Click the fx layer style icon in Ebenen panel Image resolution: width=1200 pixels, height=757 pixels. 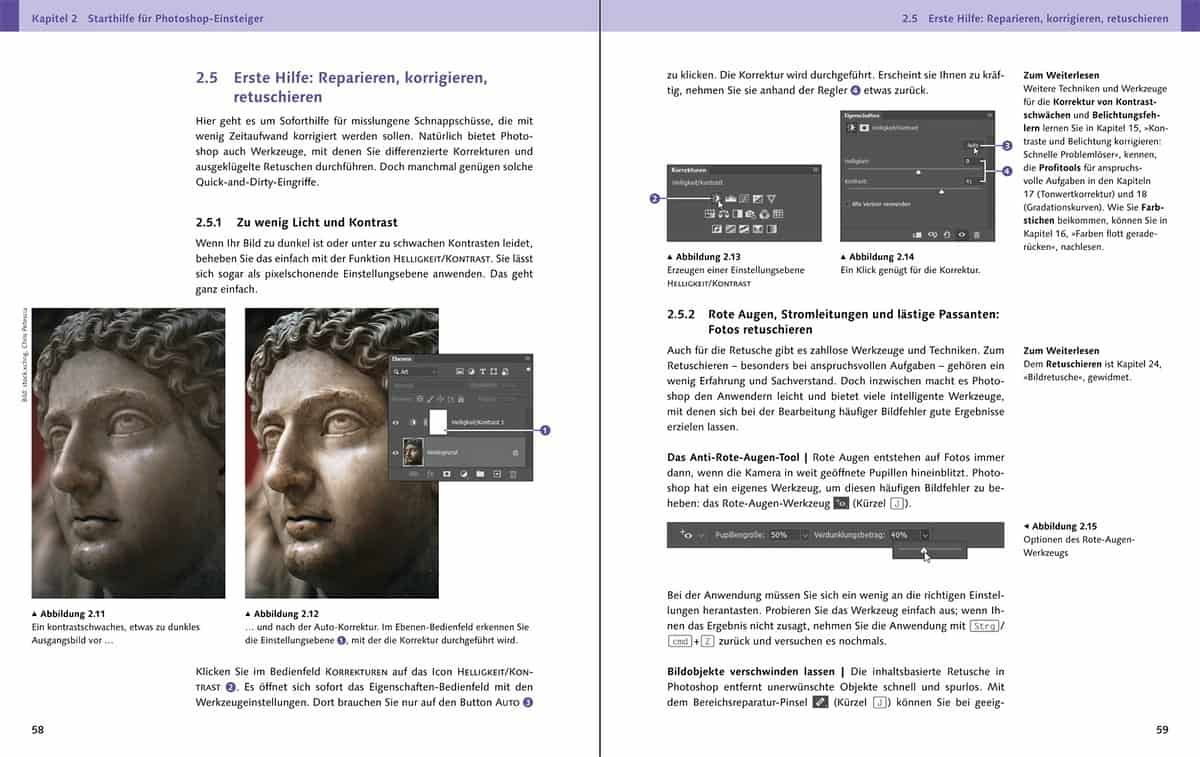[x=428, y=474]
